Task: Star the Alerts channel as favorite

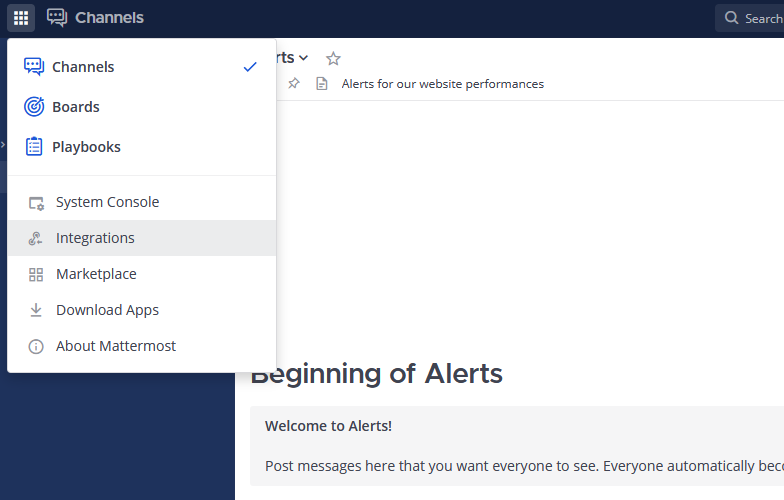Action: click(333, 58)
